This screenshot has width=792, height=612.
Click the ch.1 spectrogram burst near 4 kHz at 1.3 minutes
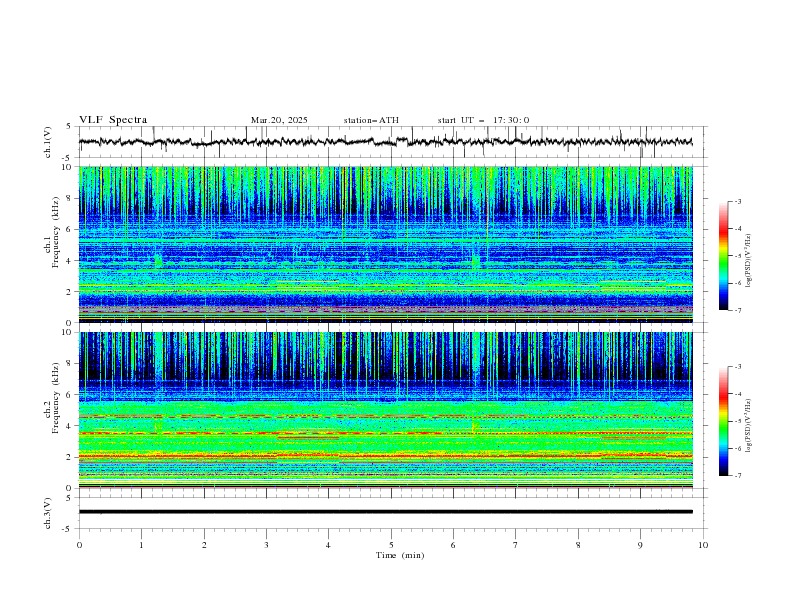(159, 261)
